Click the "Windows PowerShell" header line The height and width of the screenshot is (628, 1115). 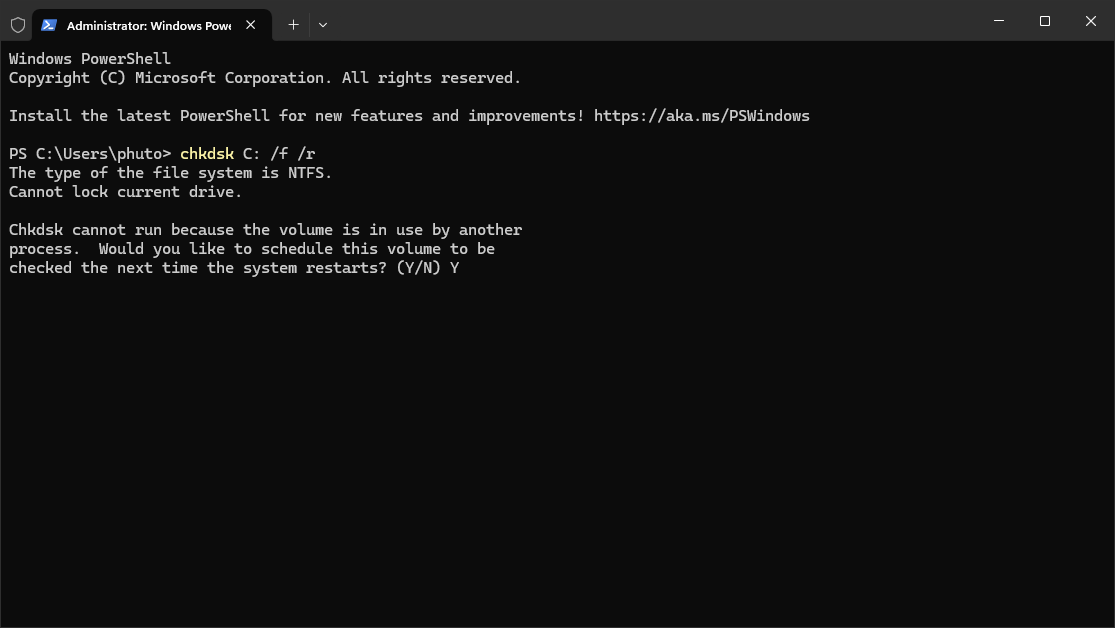click(x=90, y=59)
